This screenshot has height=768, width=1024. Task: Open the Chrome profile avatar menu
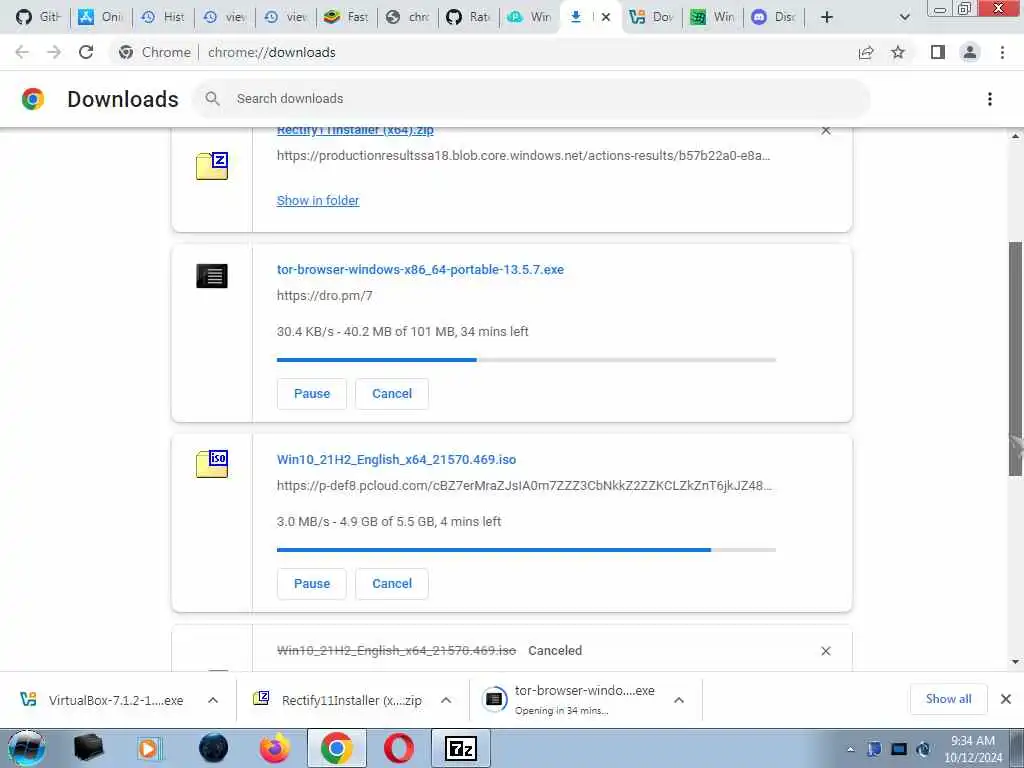pos(970,52)
